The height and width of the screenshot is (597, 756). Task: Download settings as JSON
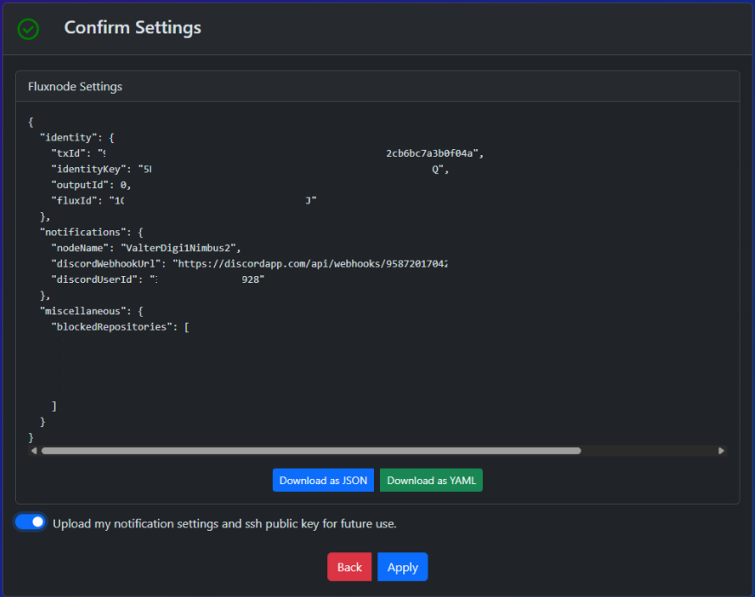323,480
